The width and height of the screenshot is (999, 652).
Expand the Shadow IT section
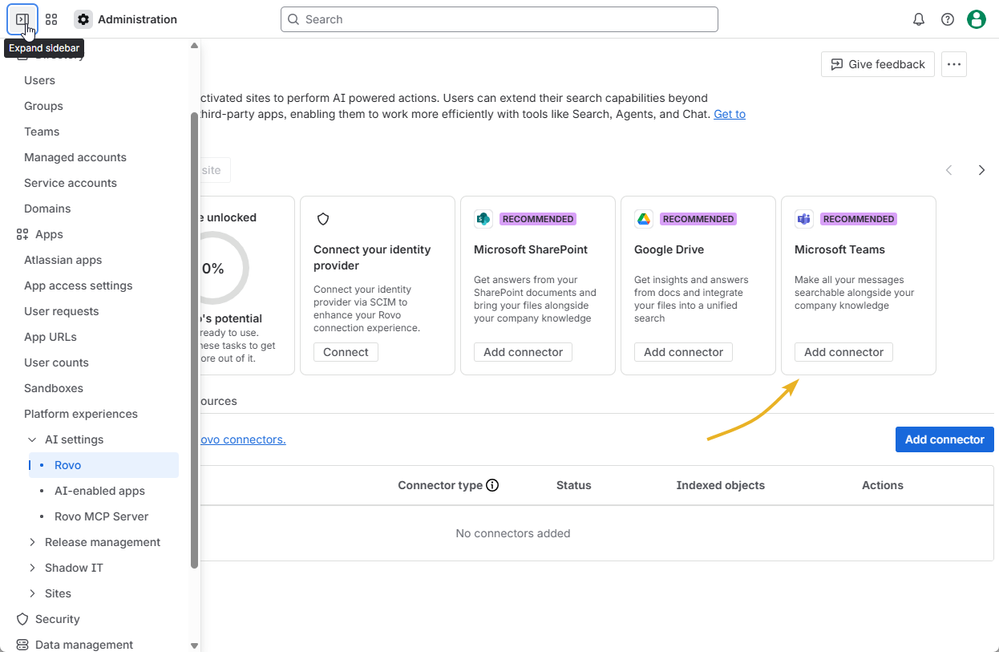[x=32, y=568]
